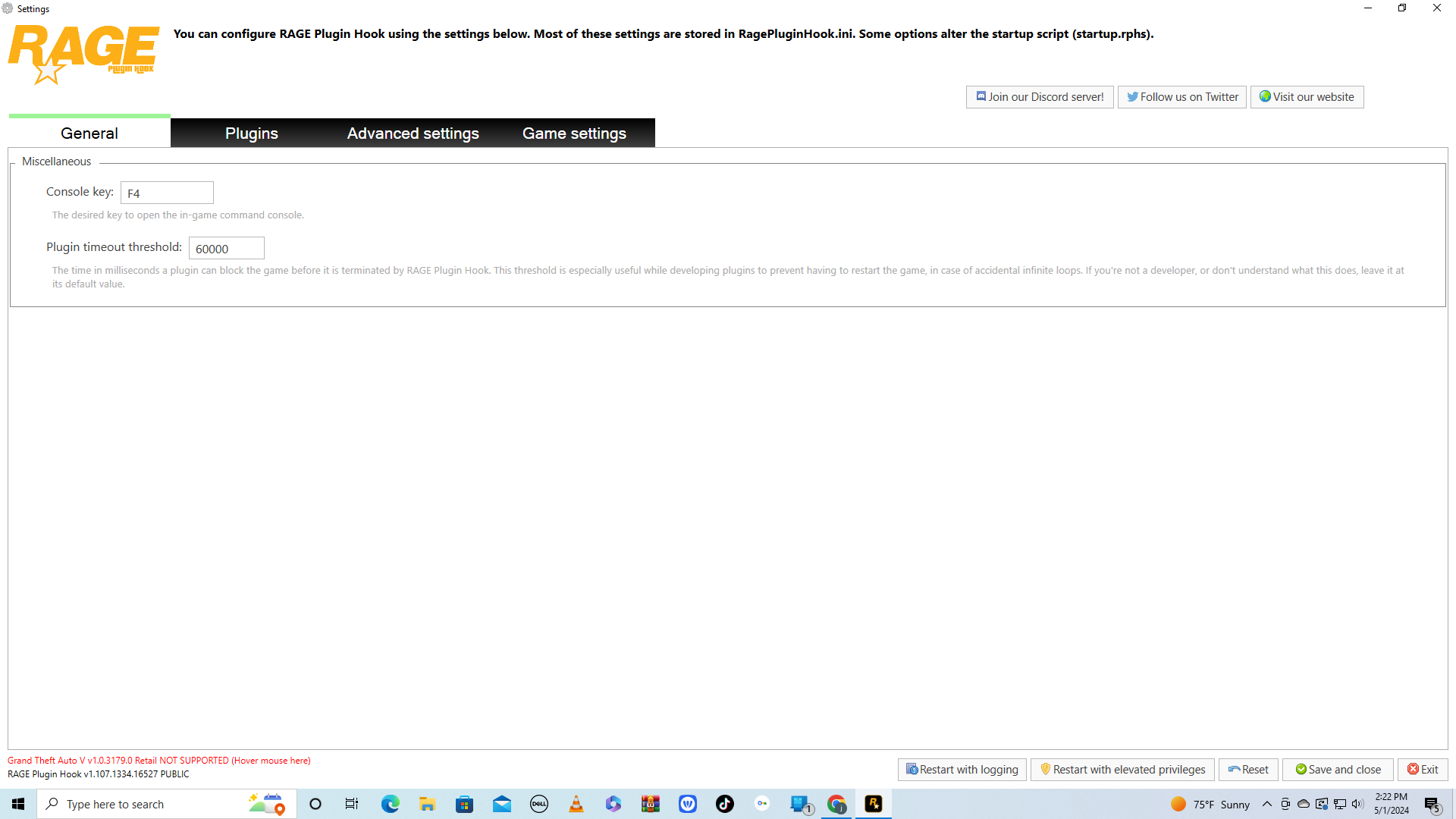The width and height of the screenshot is (1456, 819).
Task: Click the Join our Discord server button
Action: coord(1039,97)
